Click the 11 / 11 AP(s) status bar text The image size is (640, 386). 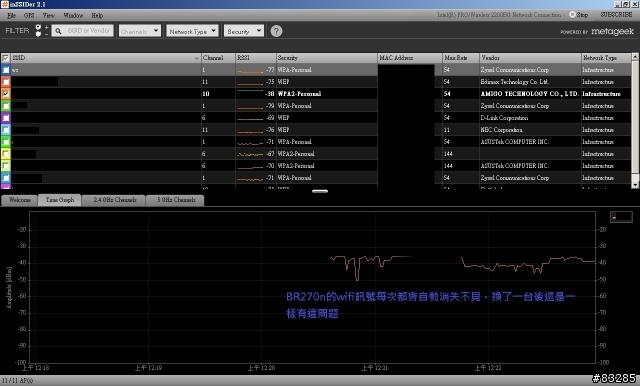click(17, 380)
